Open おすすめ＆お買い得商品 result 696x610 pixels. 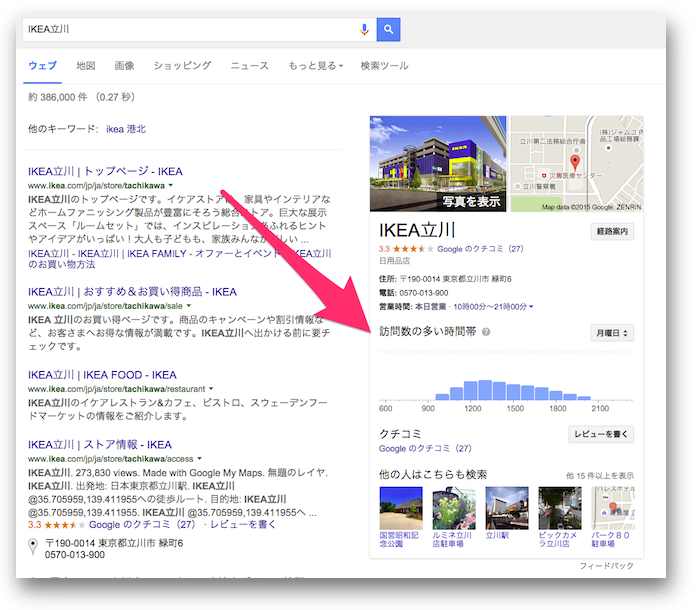pyautogui.click(x=132, y=292)
